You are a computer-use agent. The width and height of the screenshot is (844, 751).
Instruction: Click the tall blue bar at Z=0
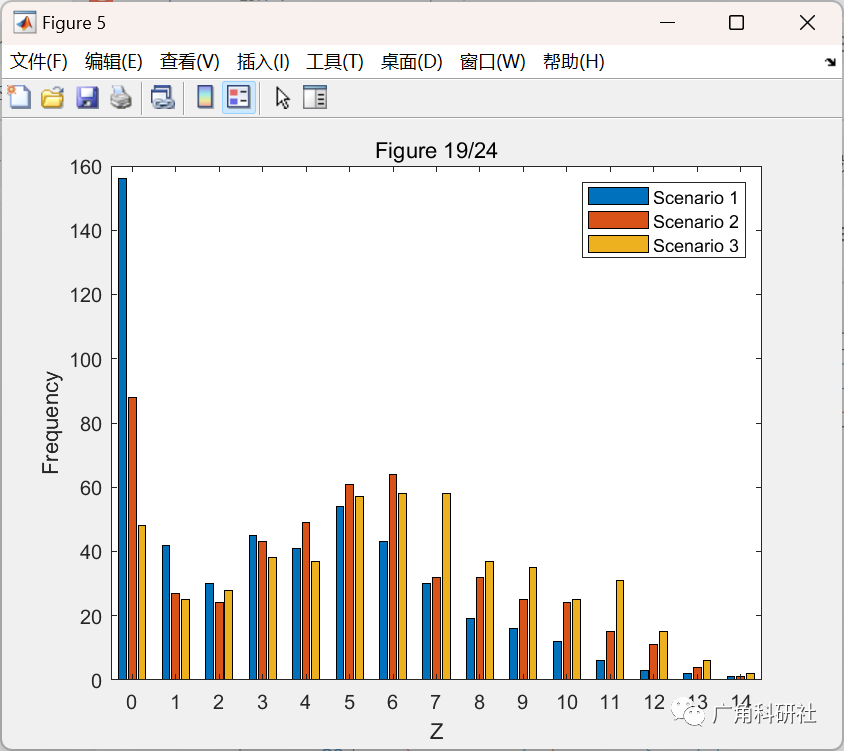point(123,429)
